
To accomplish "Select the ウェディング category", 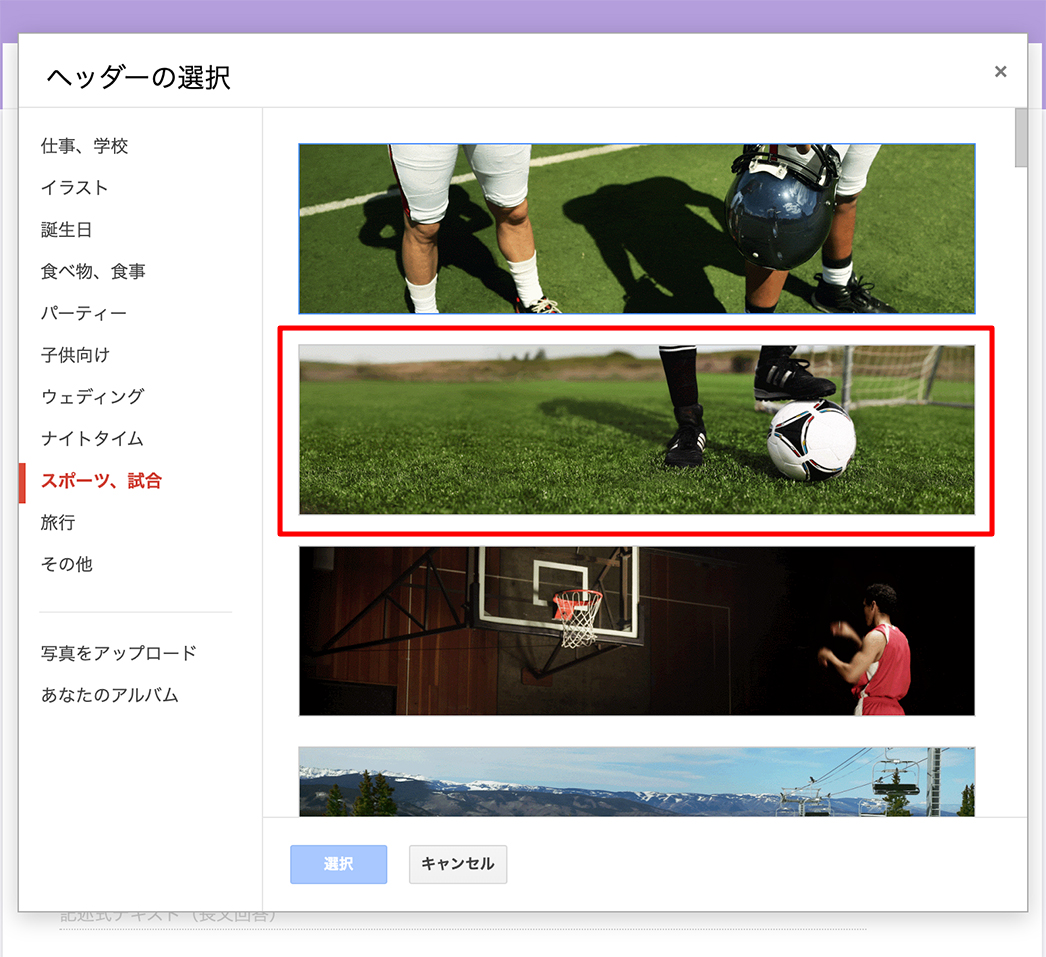I will (x=93, y=397).
